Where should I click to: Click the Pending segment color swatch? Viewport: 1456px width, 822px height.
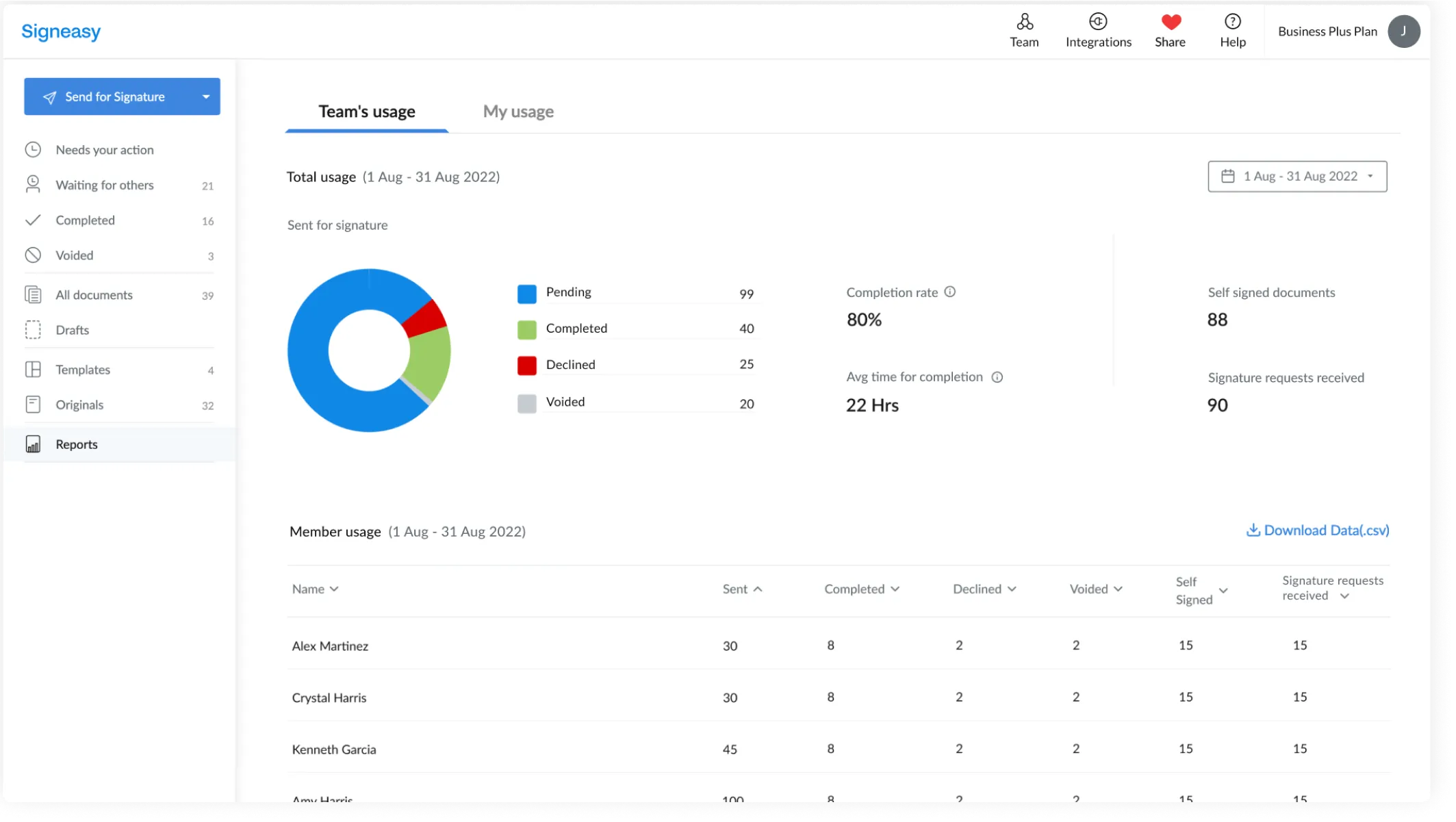point(526,293)
